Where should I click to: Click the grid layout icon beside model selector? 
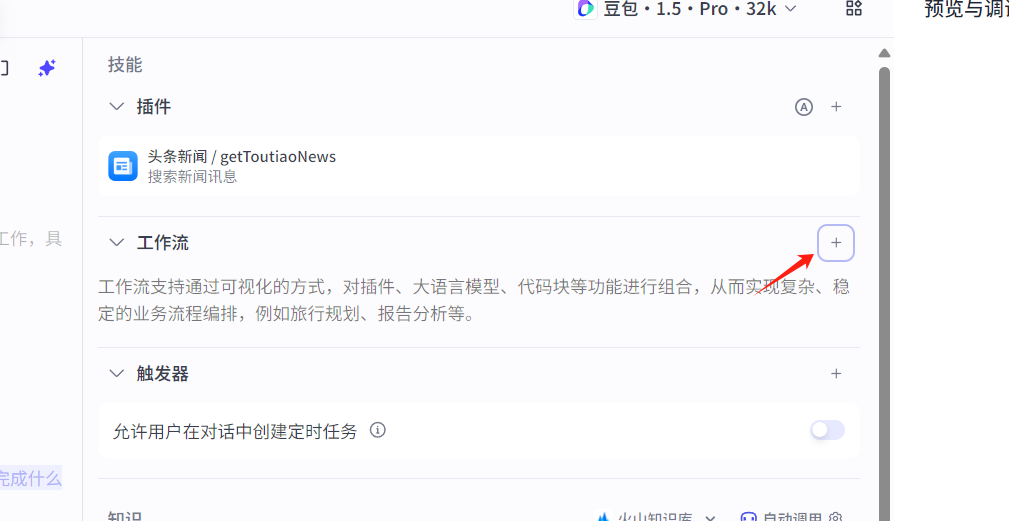point(853,8)
